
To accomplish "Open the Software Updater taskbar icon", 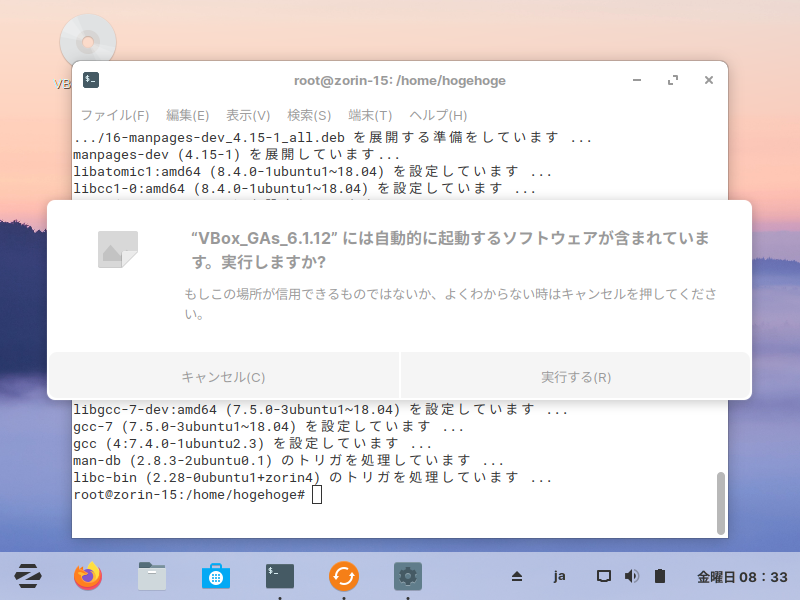I will [x=343, y=576].
